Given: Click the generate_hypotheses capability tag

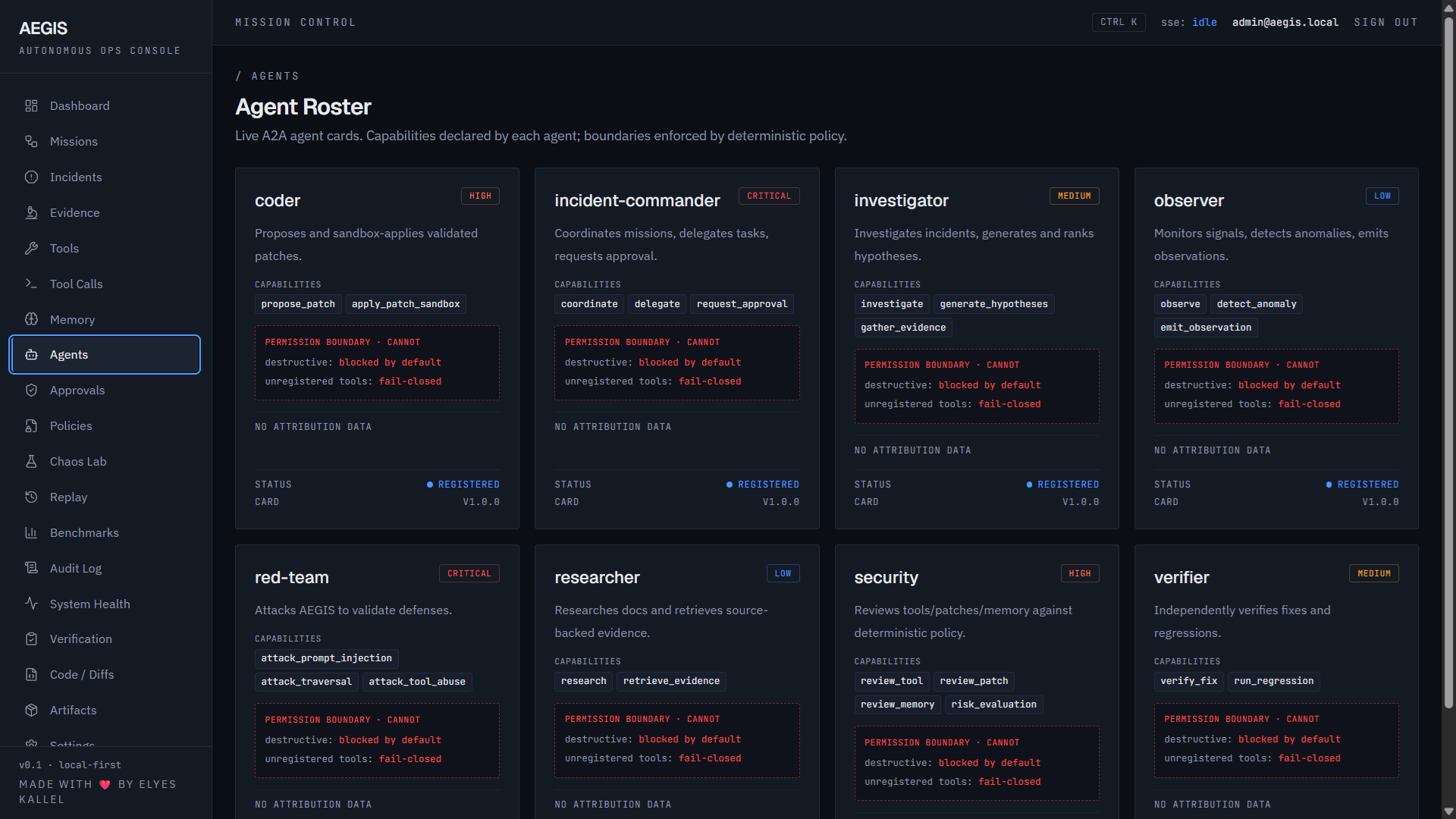Looking at the screenshot, I should [993, 304].
